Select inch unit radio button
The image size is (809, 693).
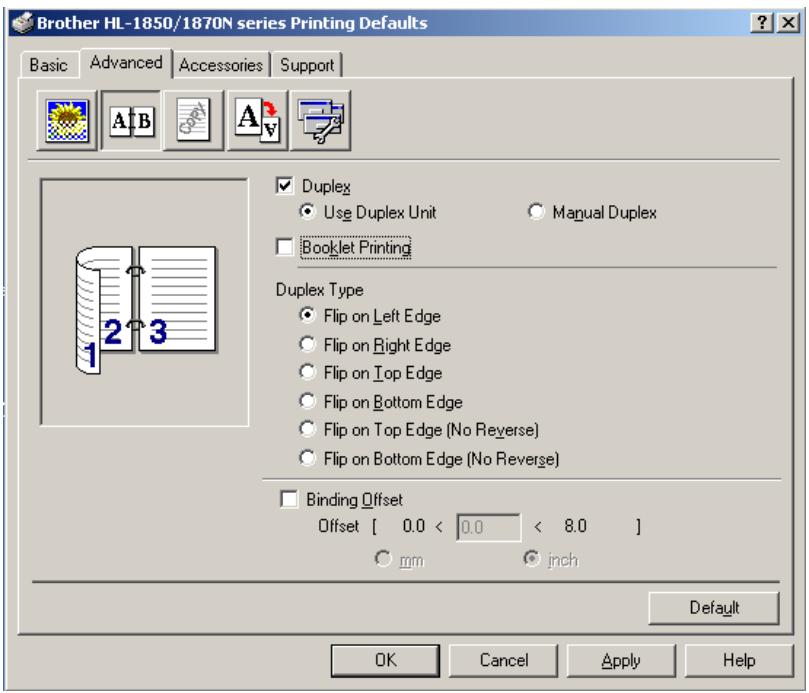pos(531,559)
